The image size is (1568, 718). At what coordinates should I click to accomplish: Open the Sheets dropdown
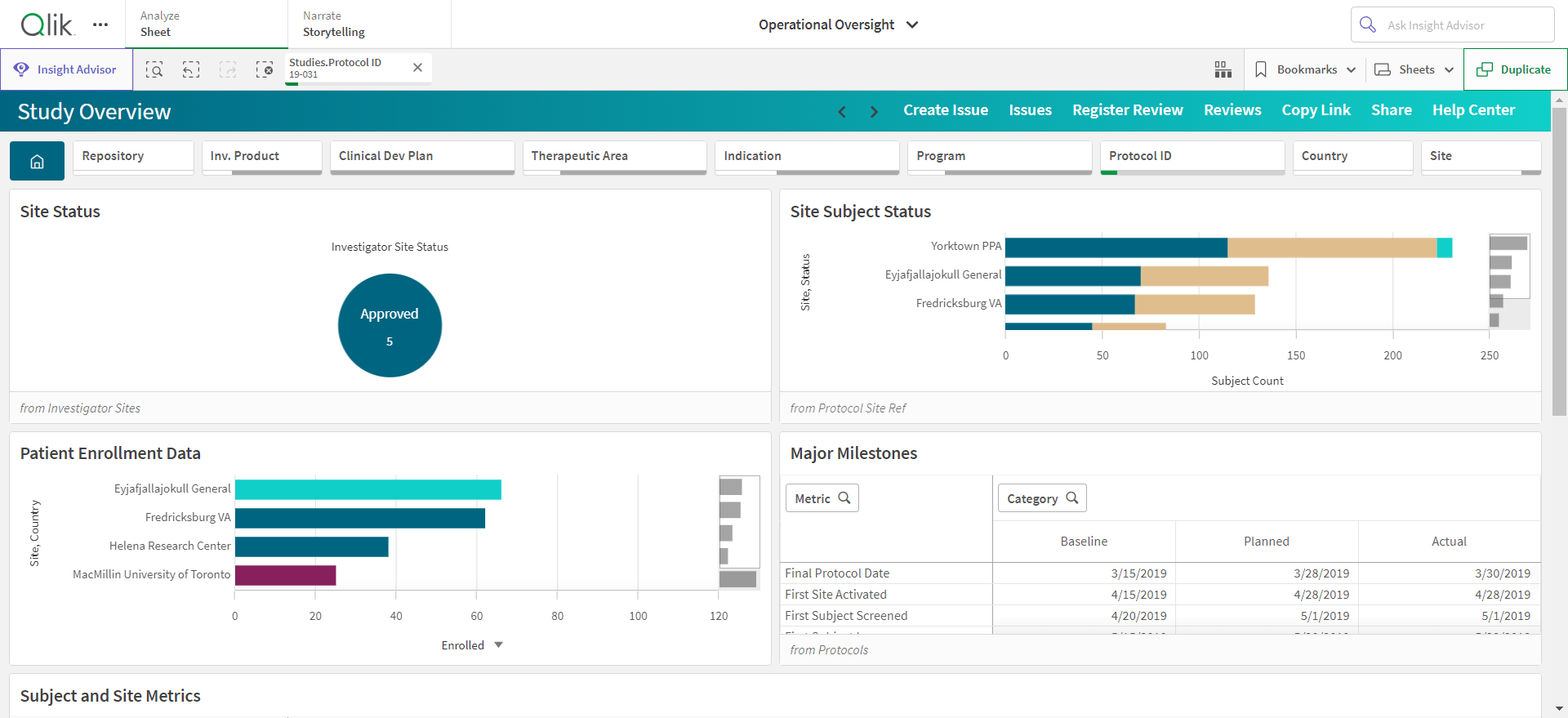coord(1414,69)
